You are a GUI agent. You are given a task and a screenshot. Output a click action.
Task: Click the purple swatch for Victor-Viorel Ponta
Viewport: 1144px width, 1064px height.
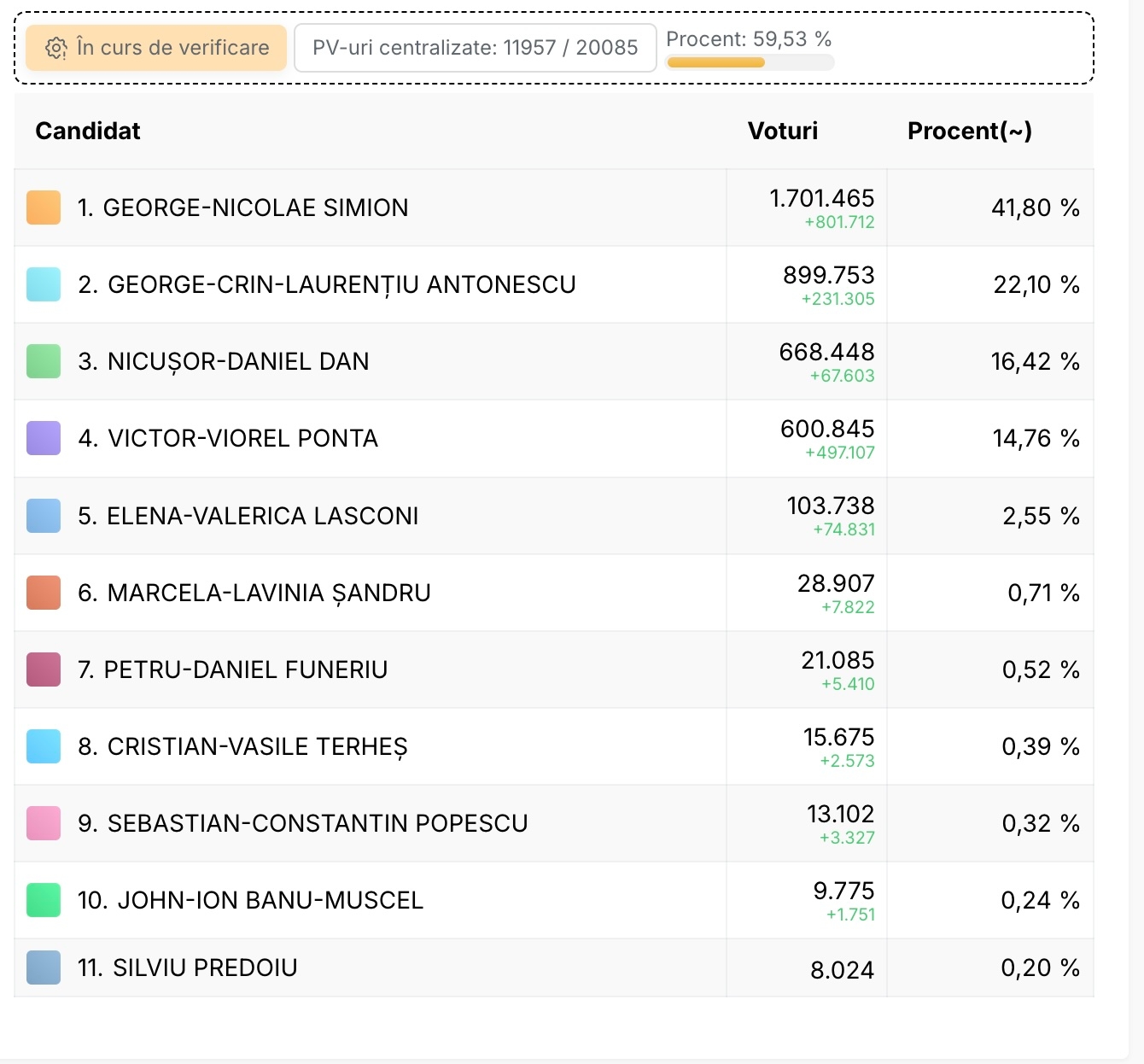click(x=44, y=438)
